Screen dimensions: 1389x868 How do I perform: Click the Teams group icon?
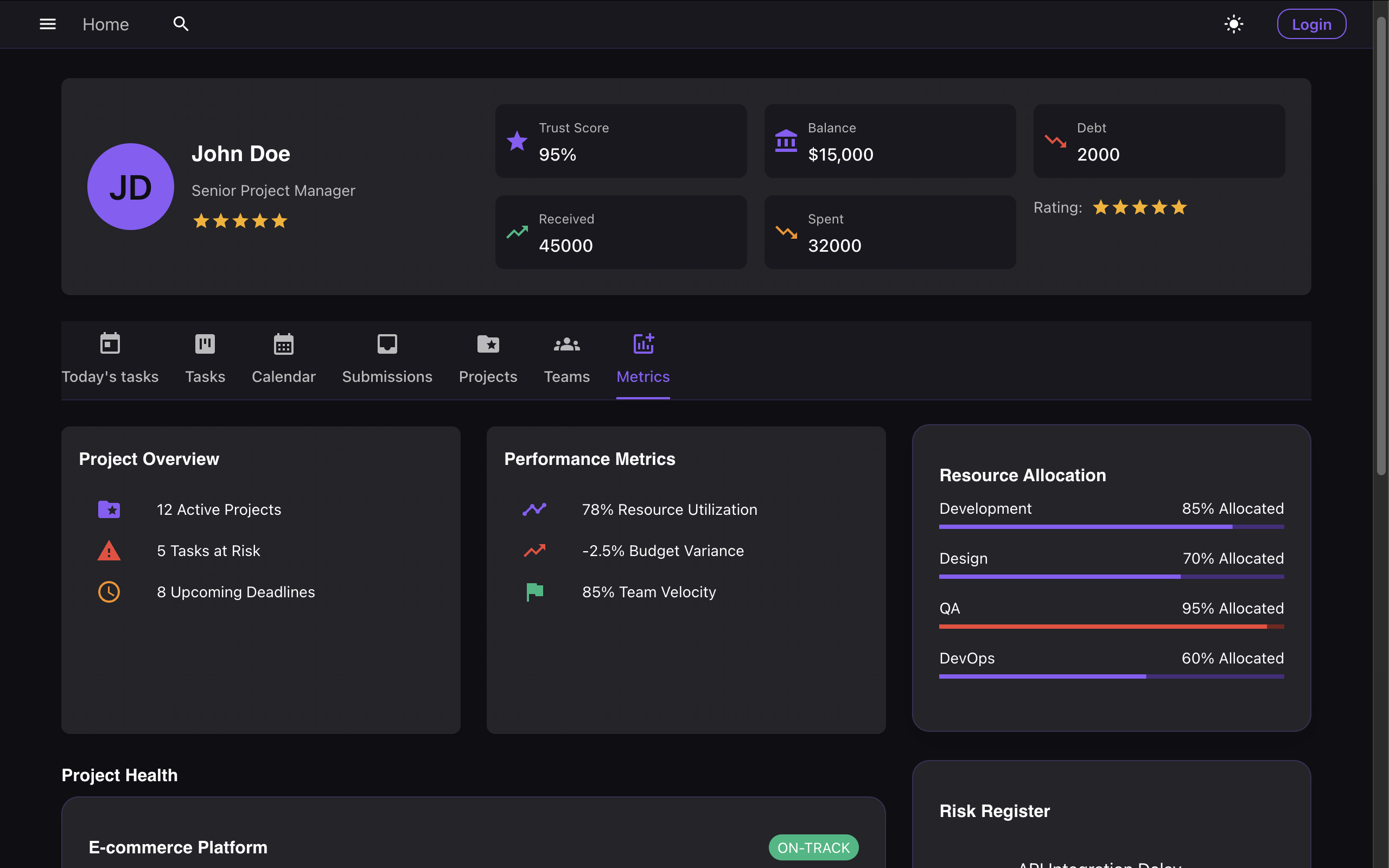coord(566,344)
